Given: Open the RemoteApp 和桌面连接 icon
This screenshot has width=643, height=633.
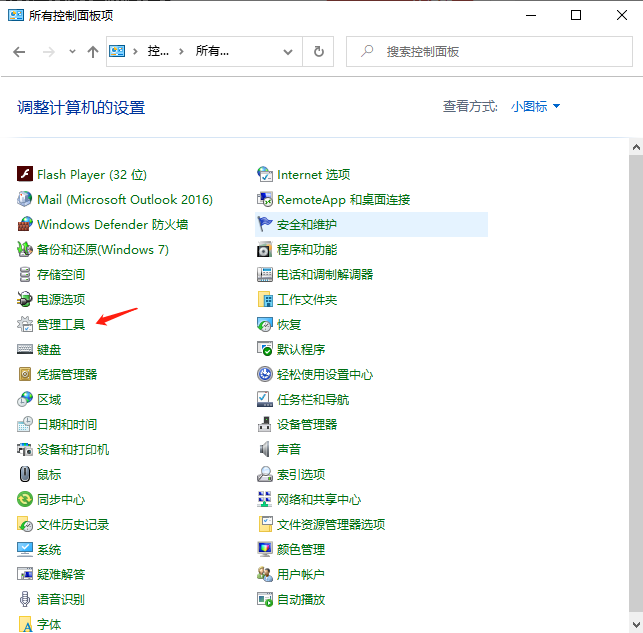Looking at the screenshot, I should [264, 199].
